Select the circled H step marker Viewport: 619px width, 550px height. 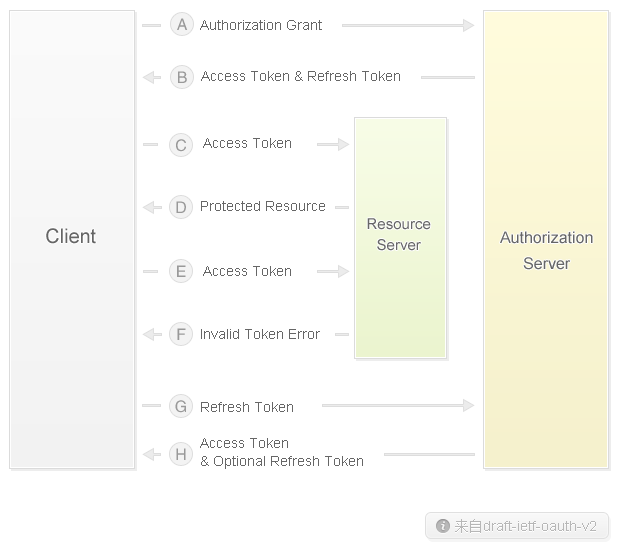tap(181, 454)
